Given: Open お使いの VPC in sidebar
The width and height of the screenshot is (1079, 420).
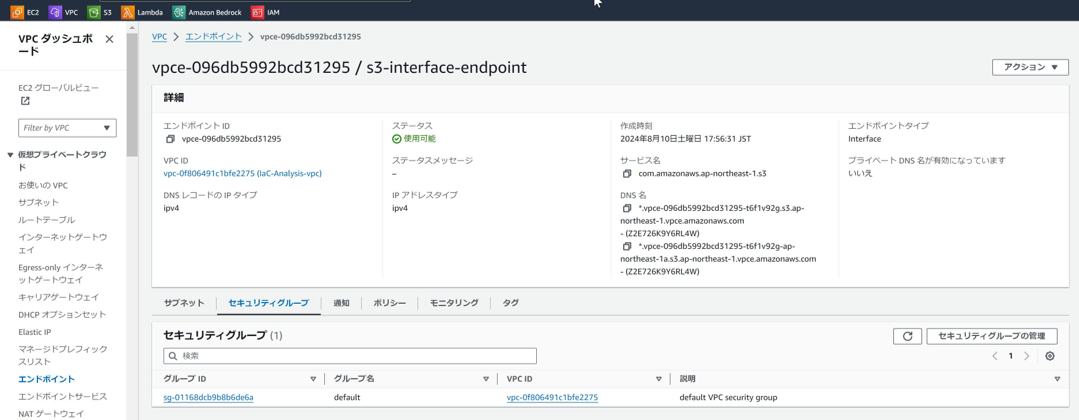Looking at the screenshot, I should point(43,185).
